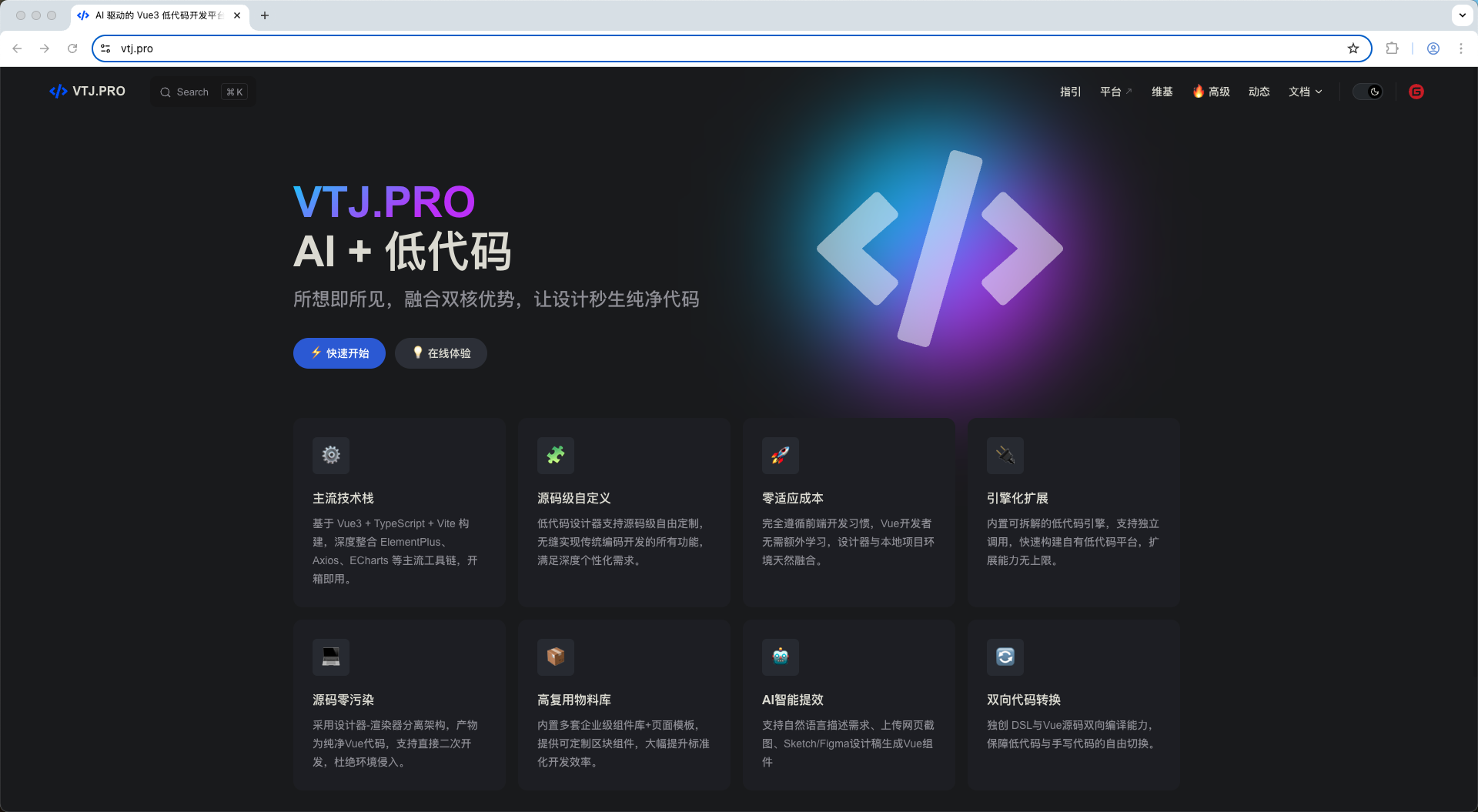The height and width of the screenshot is (812, 1478).
Task: Open the Gitee icon in the header
Action: (x=1416, y=92)
